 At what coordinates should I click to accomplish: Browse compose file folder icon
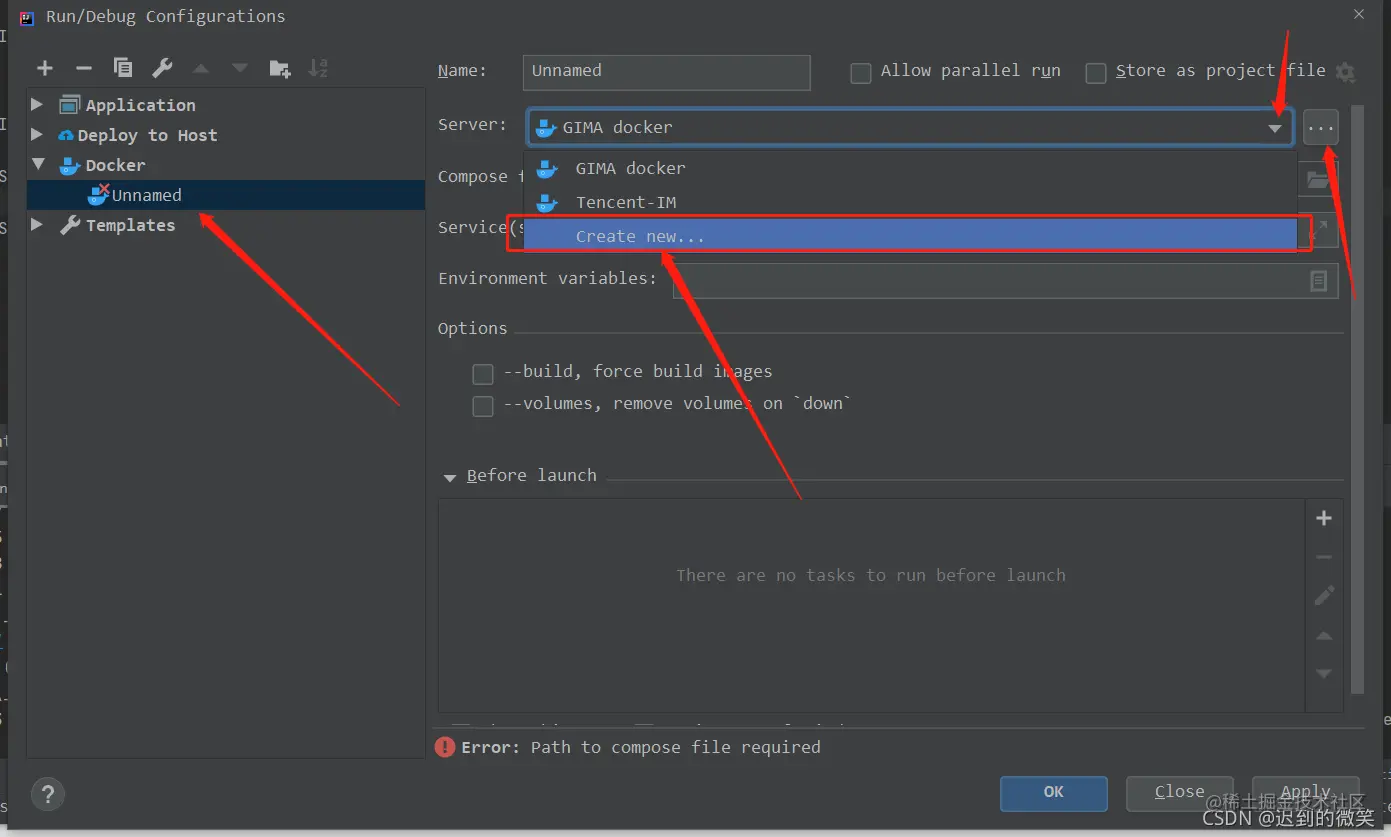pos(1319,179)
